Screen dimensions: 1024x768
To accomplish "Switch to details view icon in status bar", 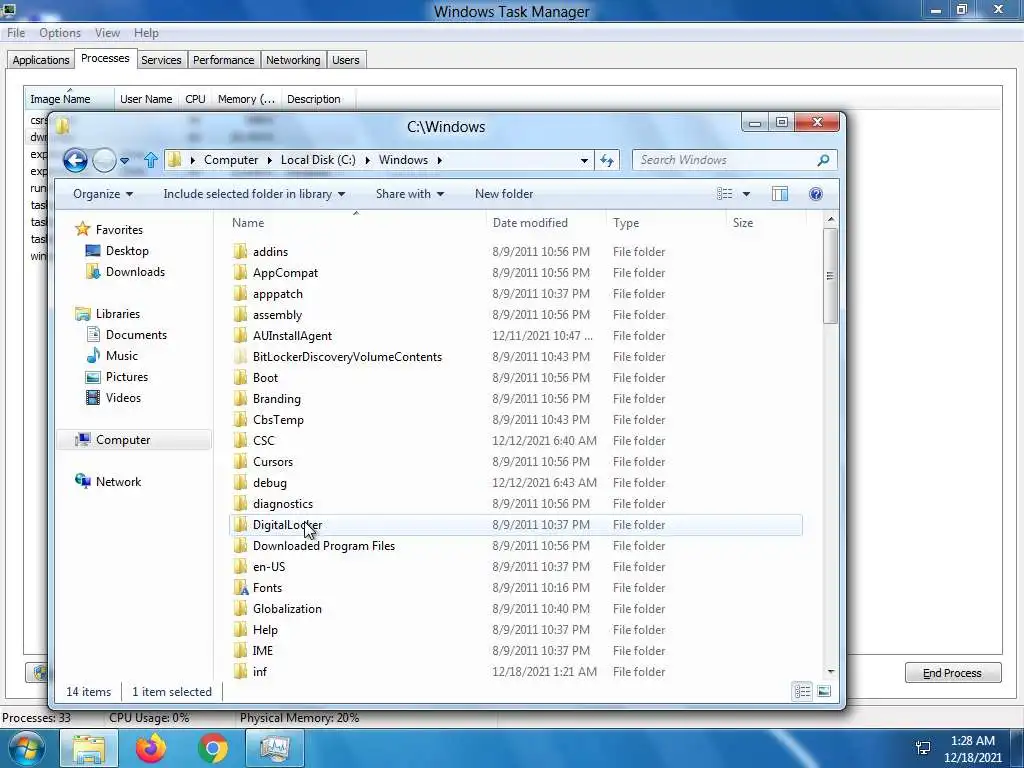I will 803,691.
